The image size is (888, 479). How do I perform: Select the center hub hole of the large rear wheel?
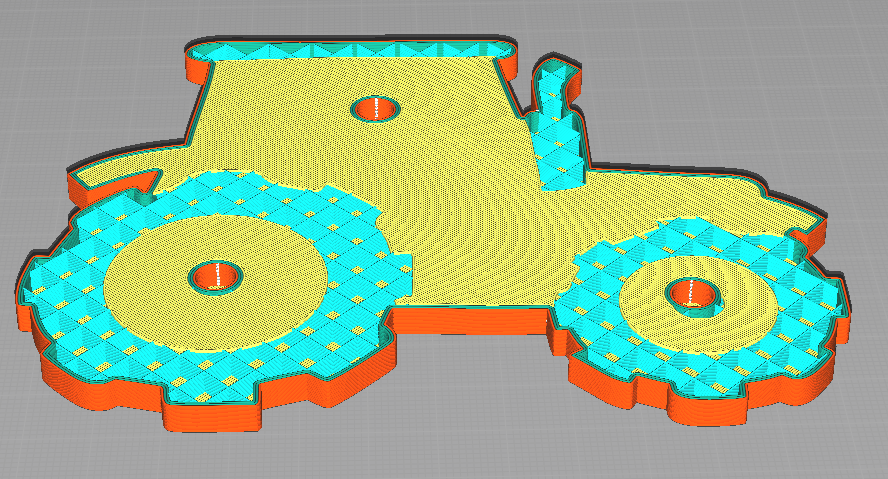click(216, 276)
